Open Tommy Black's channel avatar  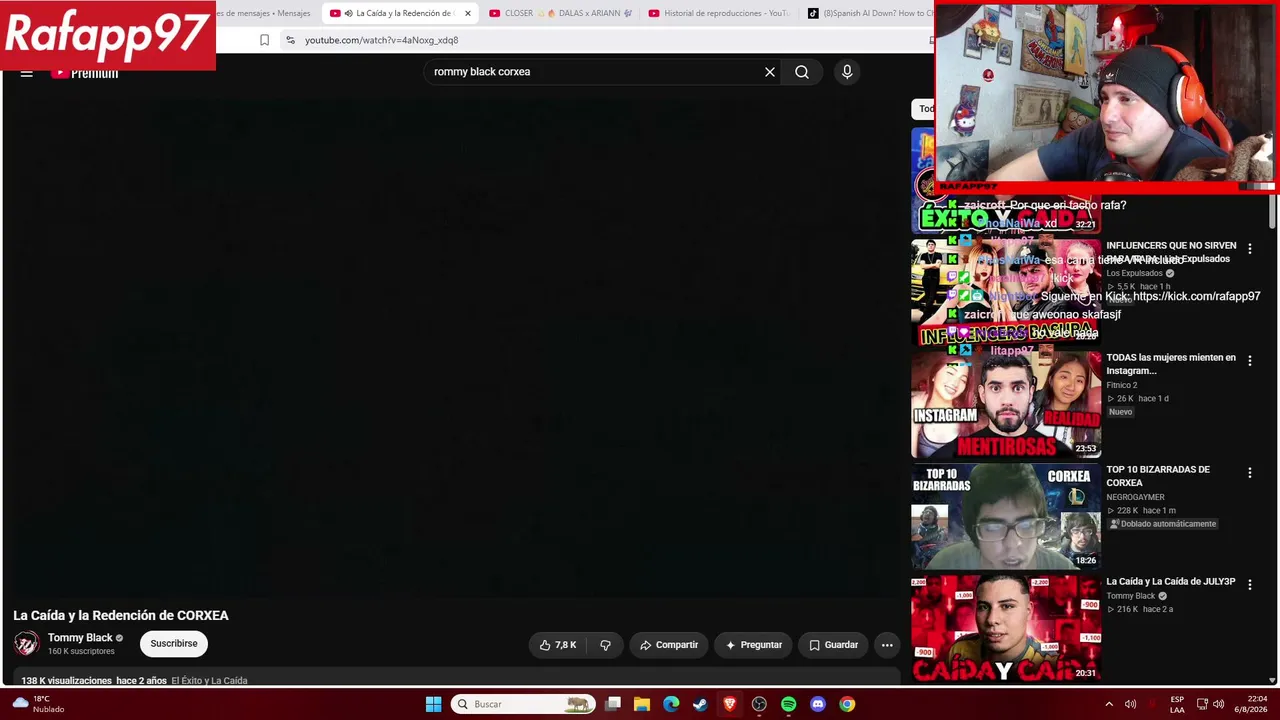coord(27,644)
